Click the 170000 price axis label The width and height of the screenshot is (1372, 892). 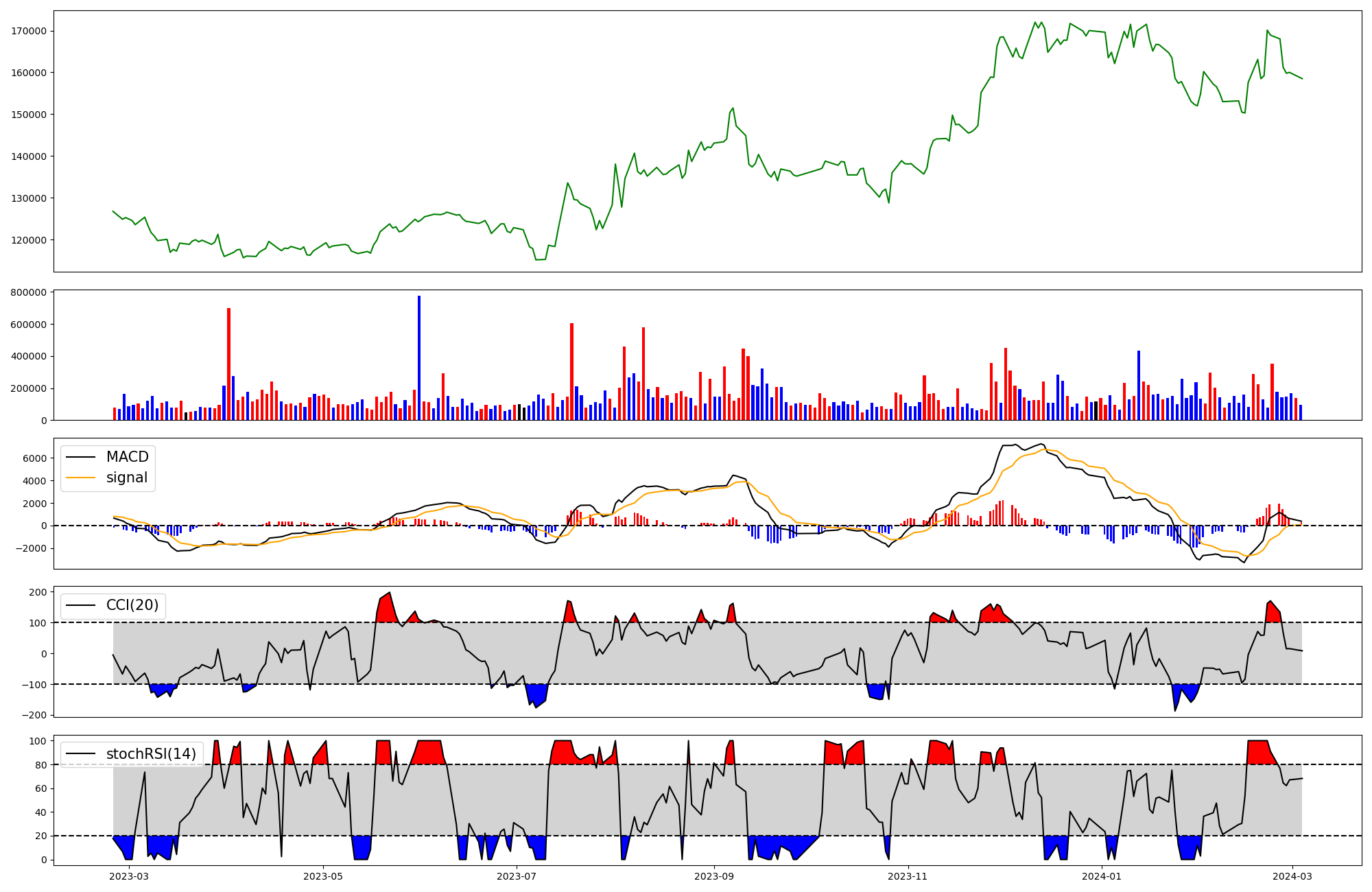point(29,31)
